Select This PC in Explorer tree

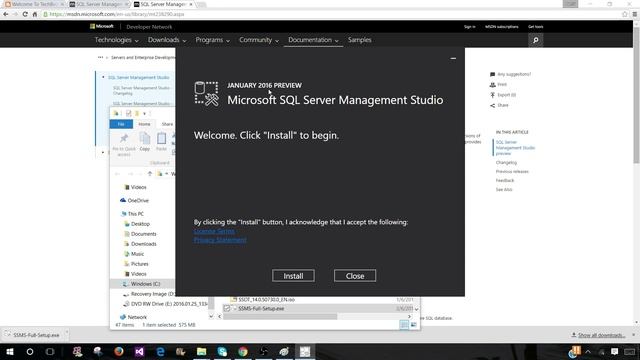pyautogui.click(x=132, y=214)
